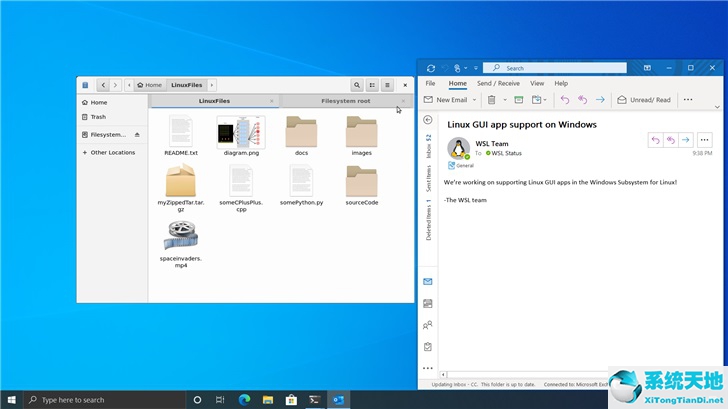Click Send/Receive sync icon in Outlook title bar
728x409 pixels.
pos(431,68)
